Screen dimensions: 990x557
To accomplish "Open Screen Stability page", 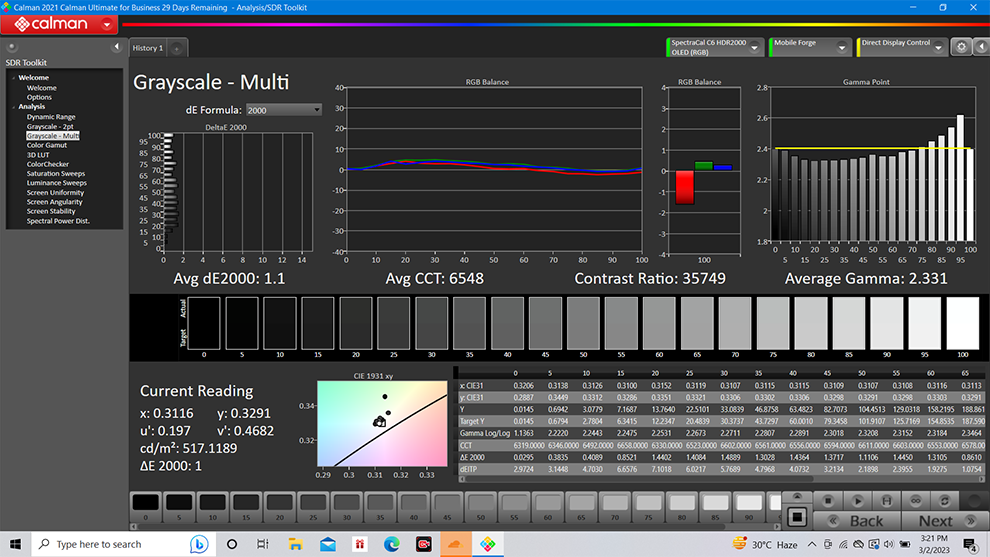I will (51, 212).
